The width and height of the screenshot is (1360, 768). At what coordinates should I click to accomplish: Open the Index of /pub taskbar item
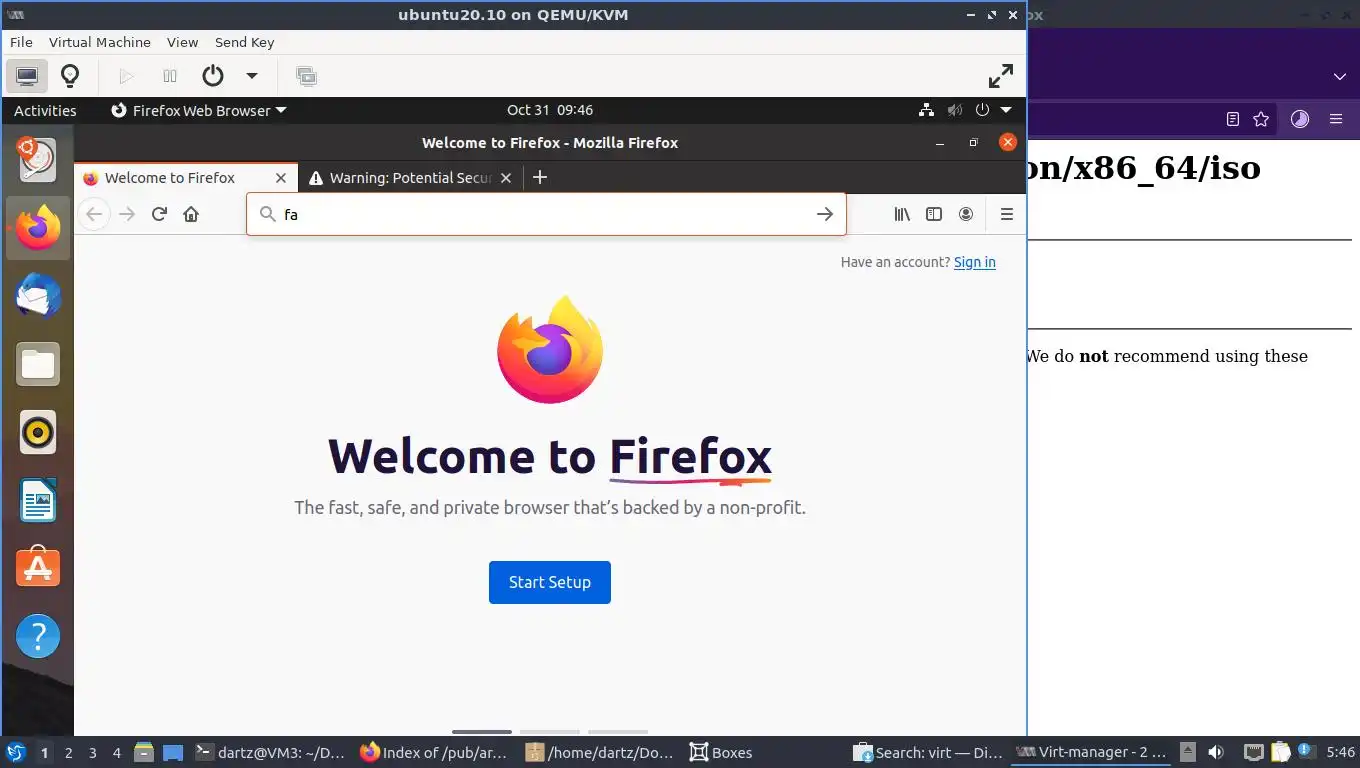click(x=434, y=753)
